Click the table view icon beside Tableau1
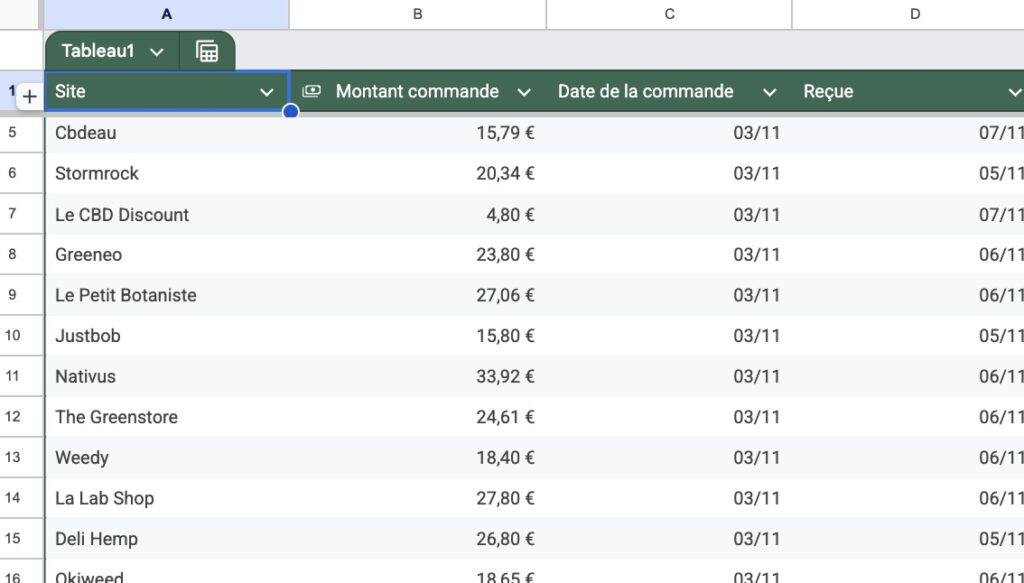The width and height of the screenshot is (1024, 583). click(x=207, y=51)
